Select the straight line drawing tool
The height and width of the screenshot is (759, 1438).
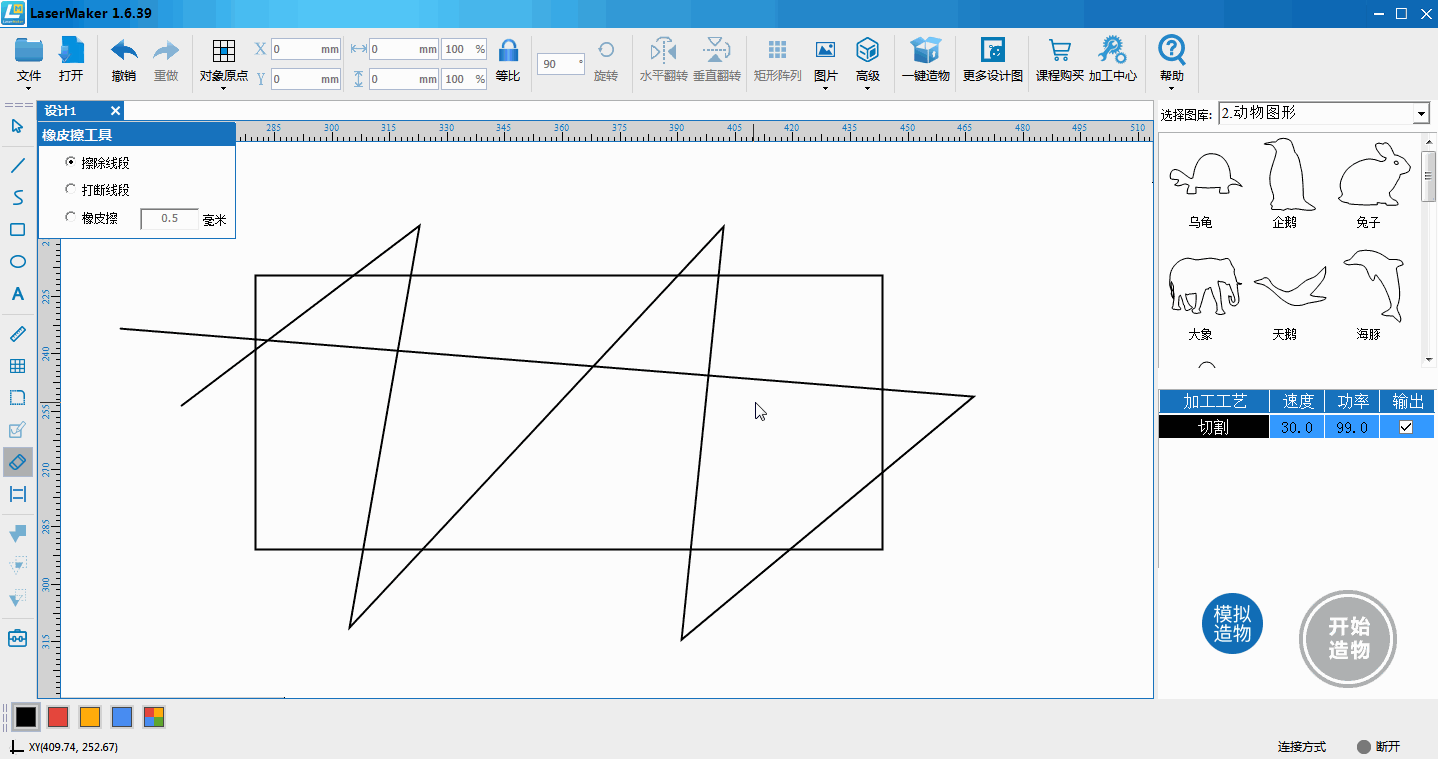17,165
